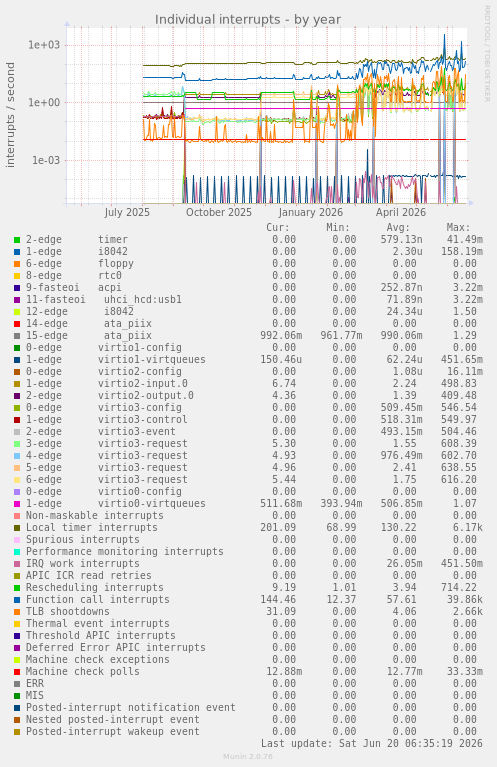Click the gray swatch for 15-edge ata_piix
This screenshot has height=767, width=497.
click(17, 336)
